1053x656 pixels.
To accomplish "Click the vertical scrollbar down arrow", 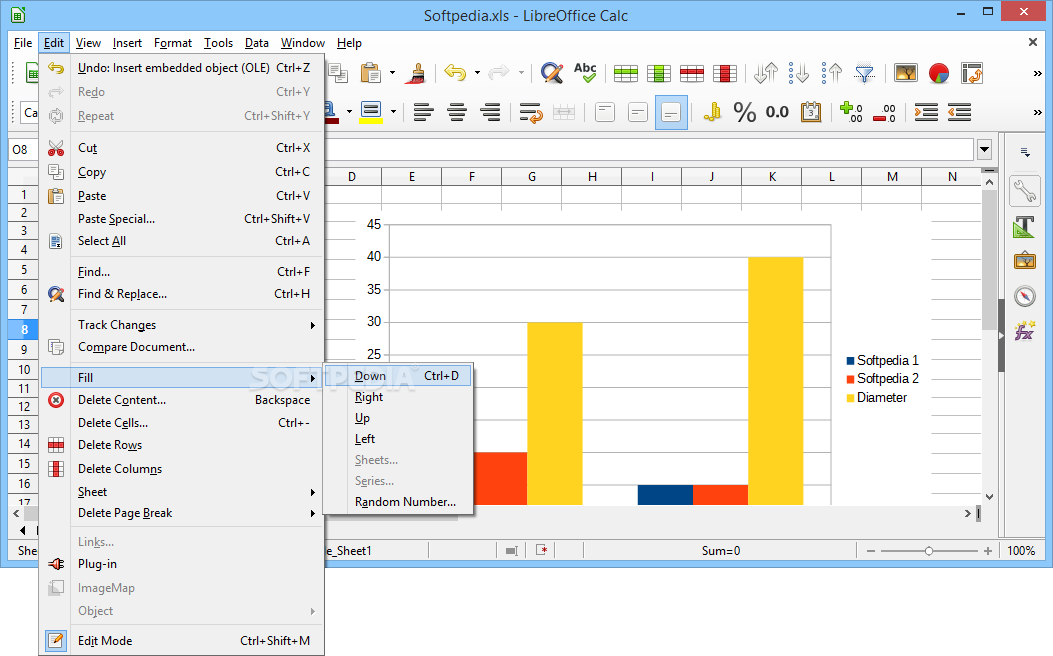I will pyautogui.click(x=989, y=497).
